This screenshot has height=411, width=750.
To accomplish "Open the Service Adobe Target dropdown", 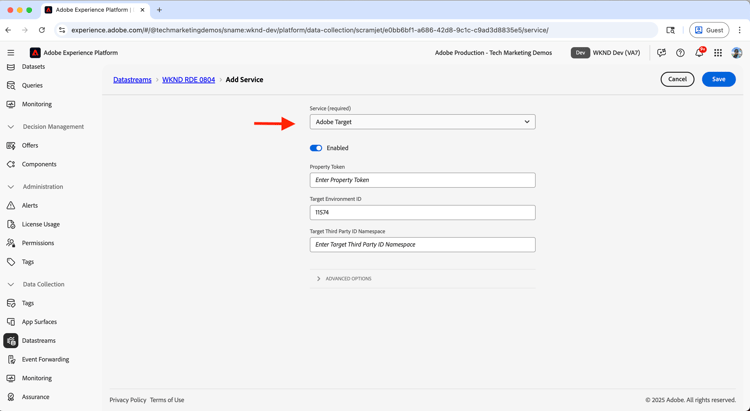I will 422,122.
